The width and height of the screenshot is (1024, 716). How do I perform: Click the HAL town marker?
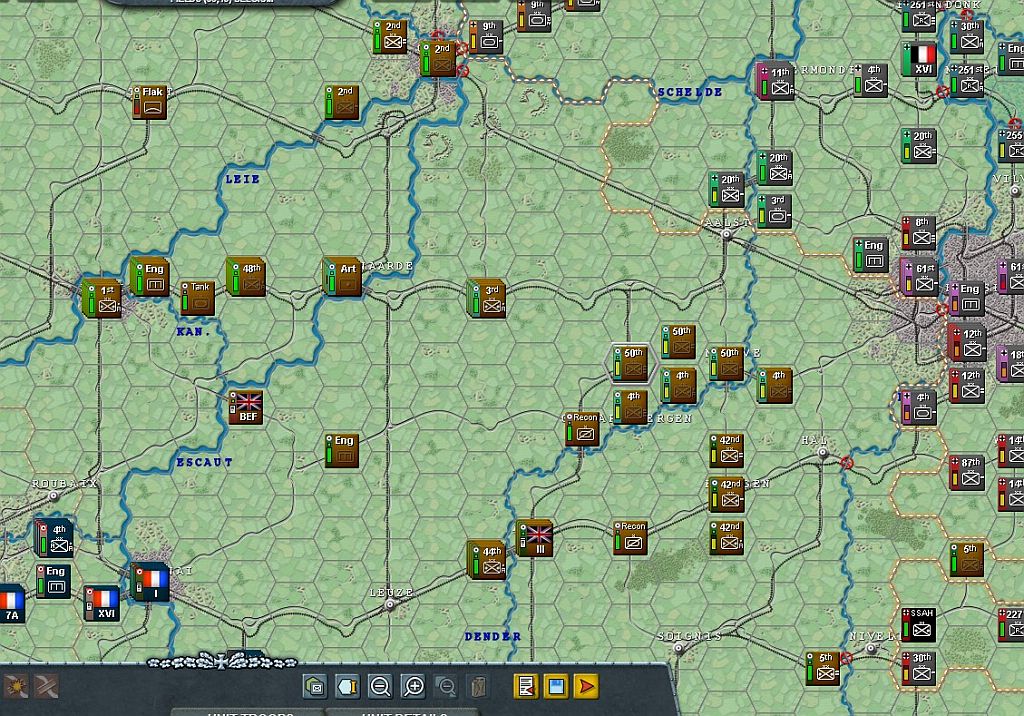coord(822,452)
